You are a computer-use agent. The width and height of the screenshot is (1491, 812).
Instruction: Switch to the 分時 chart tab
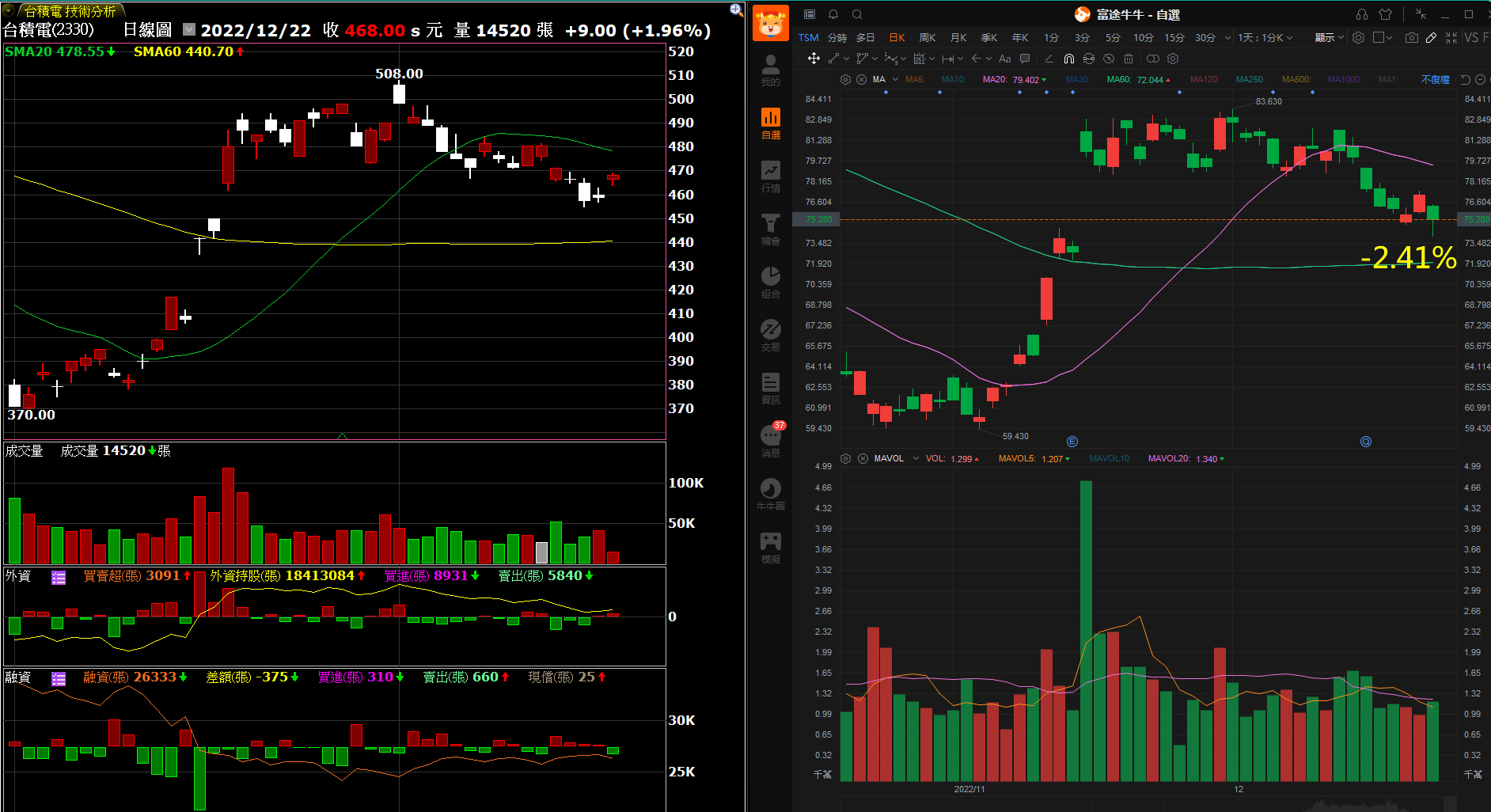837,37
